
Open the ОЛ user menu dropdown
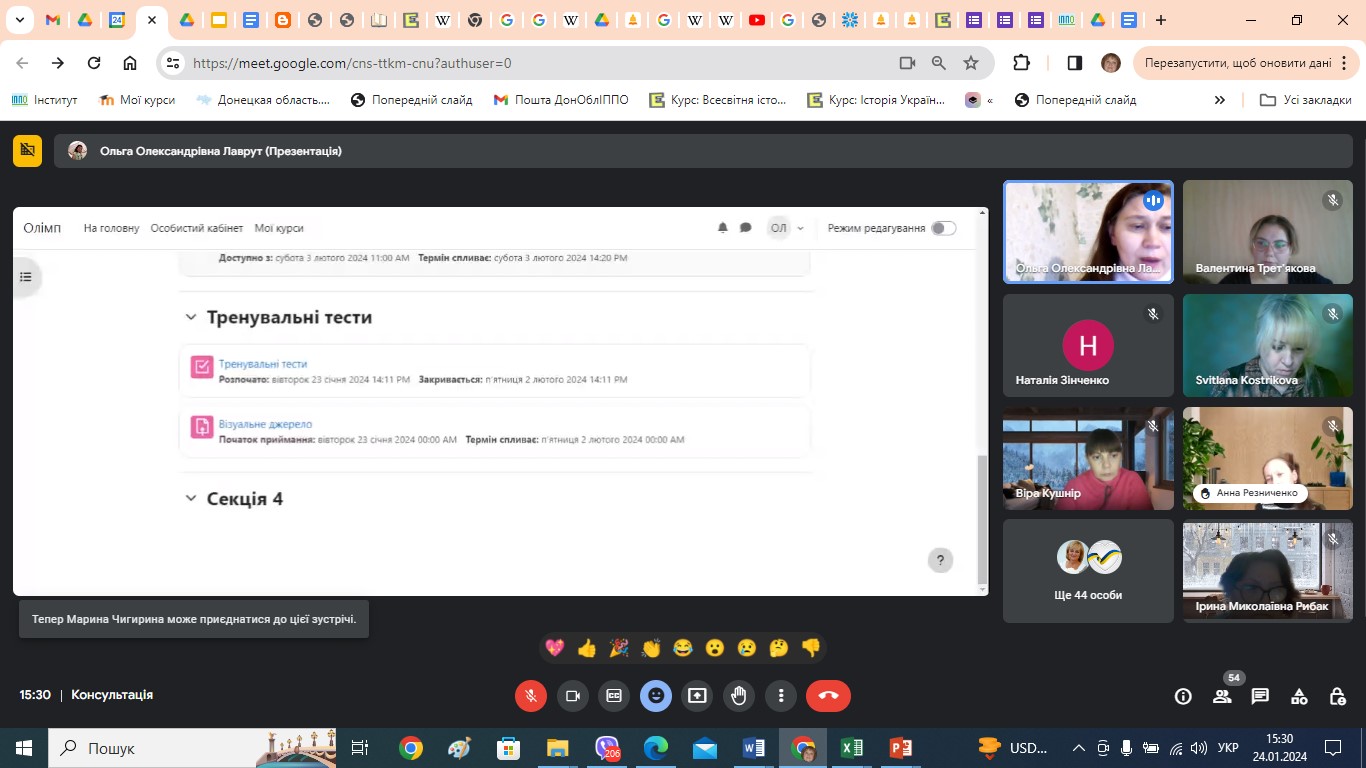click(787, 228)
